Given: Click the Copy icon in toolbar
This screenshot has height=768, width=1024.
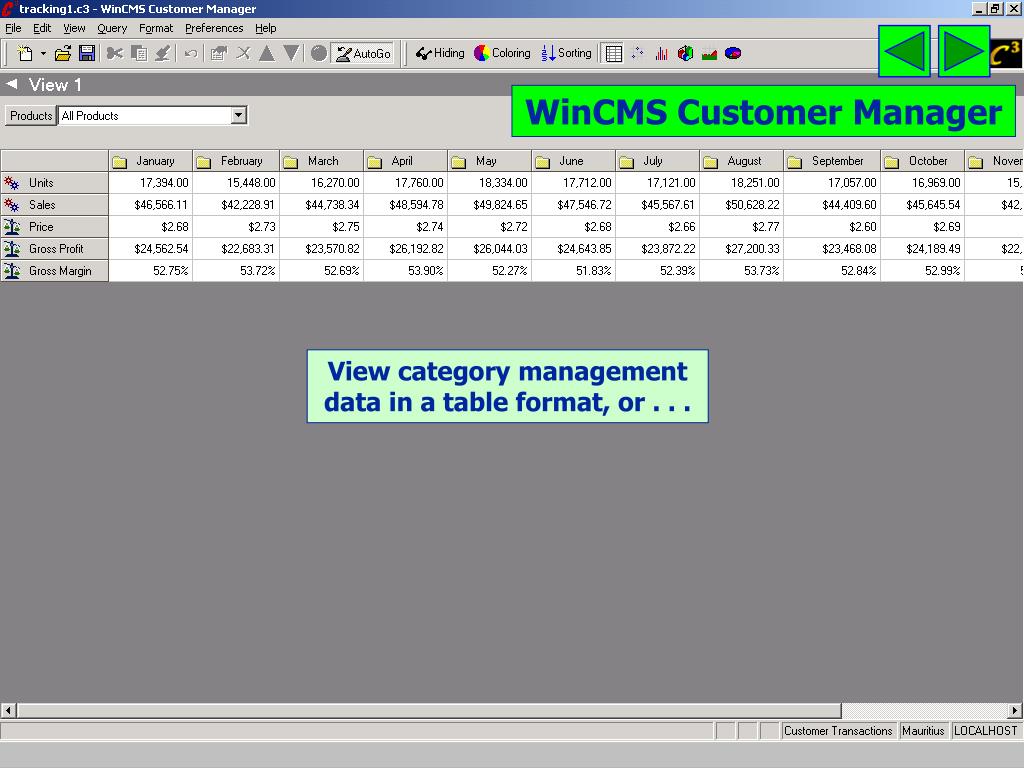Looking at the screenshot, I should click(139, 54).
